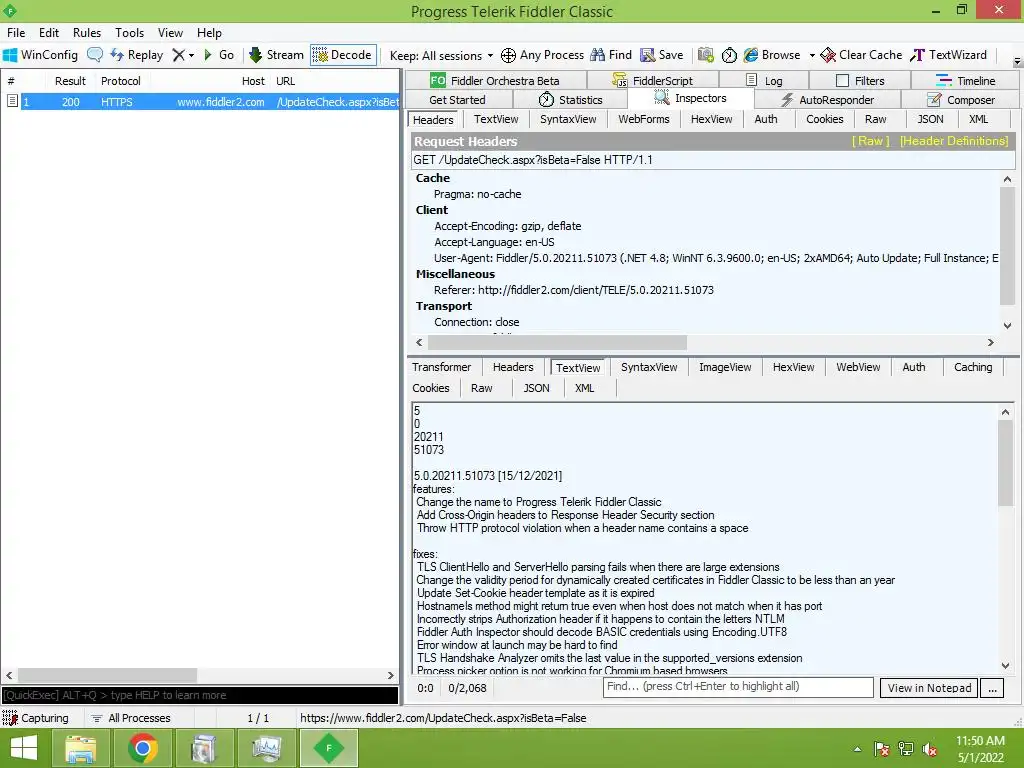Click the Go resume button
Viewport: 1024px width, 768px height.
(219, 55)
